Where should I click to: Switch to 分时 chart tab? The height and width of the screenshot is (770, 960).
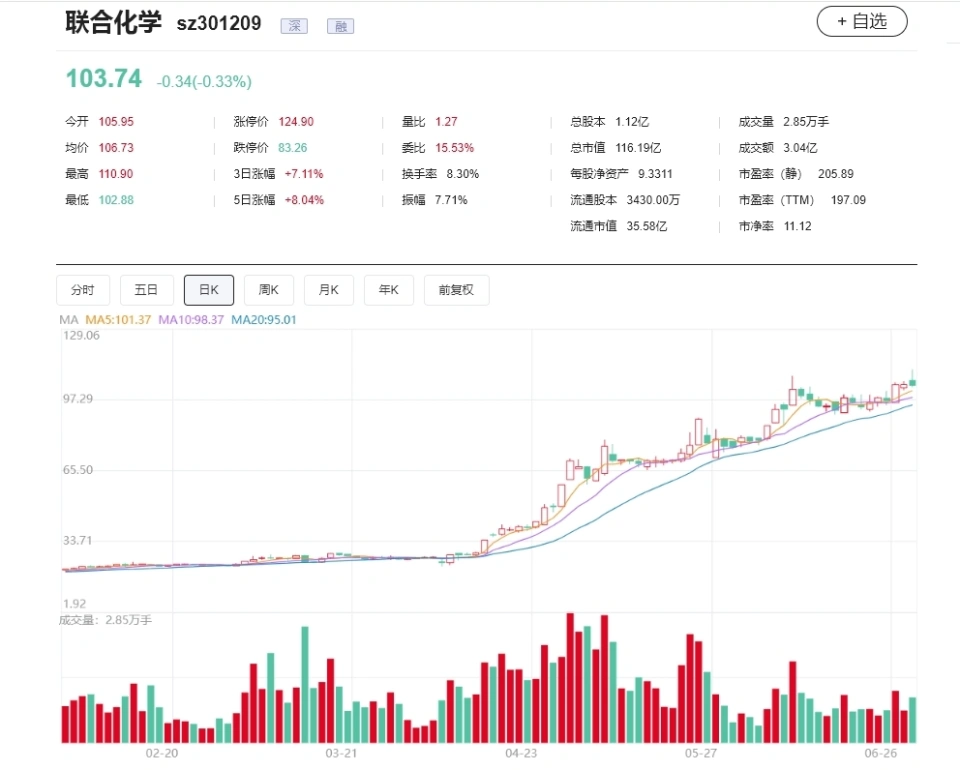pyautogui.click(x=83, y=290)
